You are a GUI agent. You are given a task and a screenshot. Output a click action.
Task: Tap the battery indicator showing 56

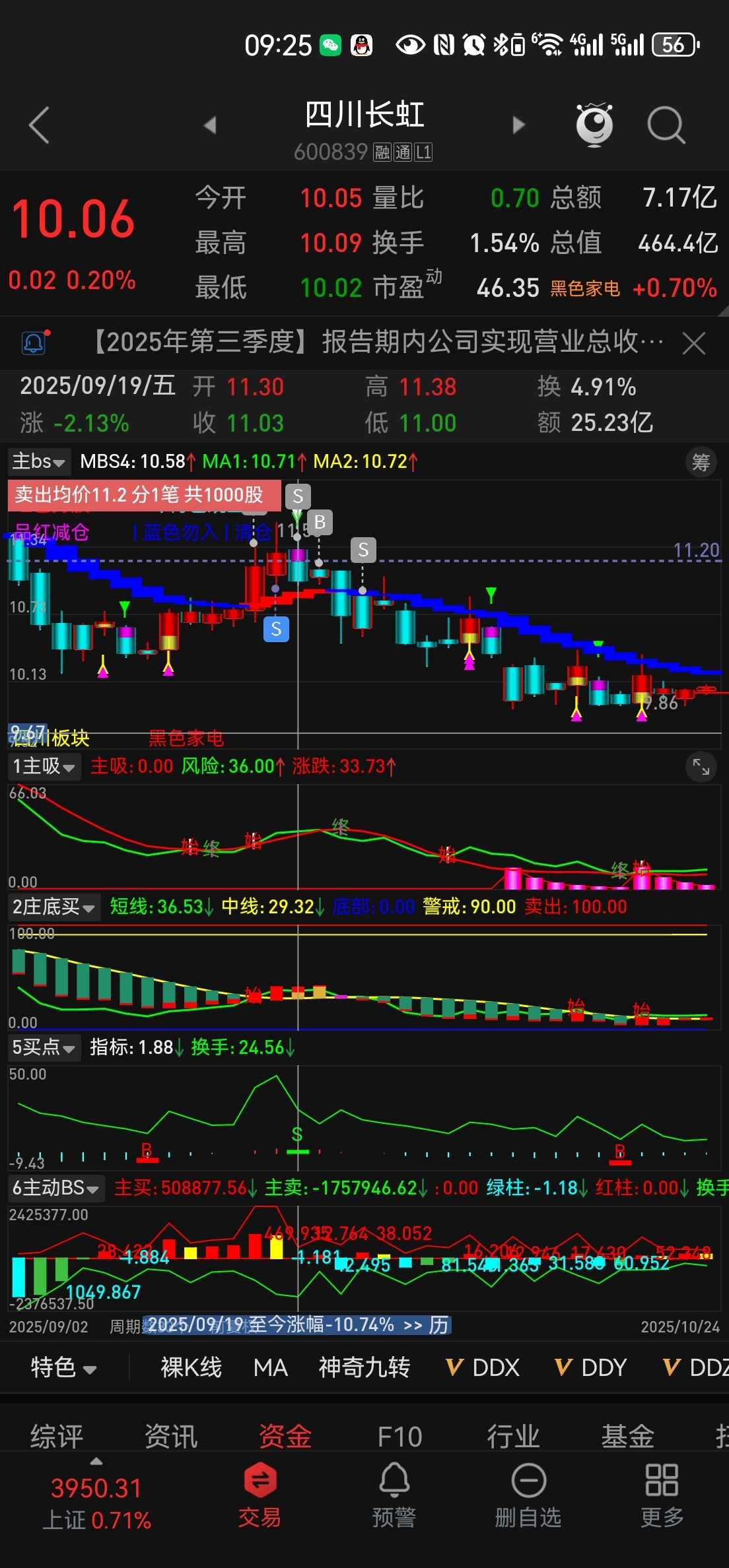(x=676, y=45)
